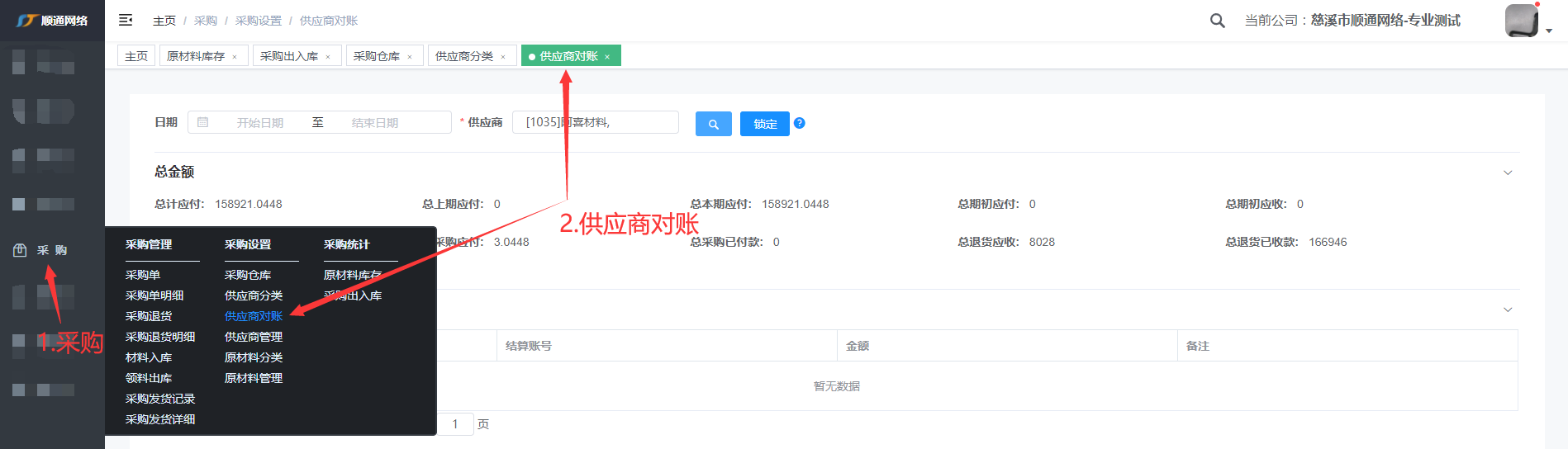Viewport: 1568px width, 449px height.
Task: Click the search magnifier icon in header
Action: click(x=1217, y=21)
